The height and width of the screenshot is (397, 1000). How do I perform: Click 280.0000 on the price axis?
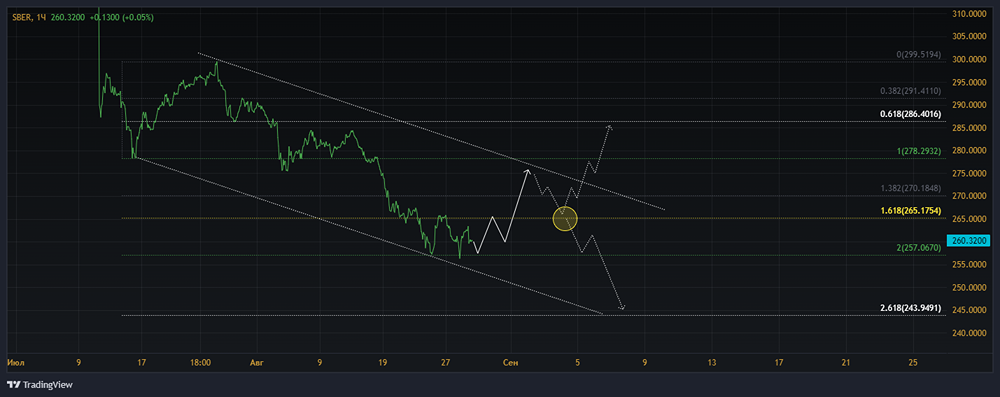969,151
